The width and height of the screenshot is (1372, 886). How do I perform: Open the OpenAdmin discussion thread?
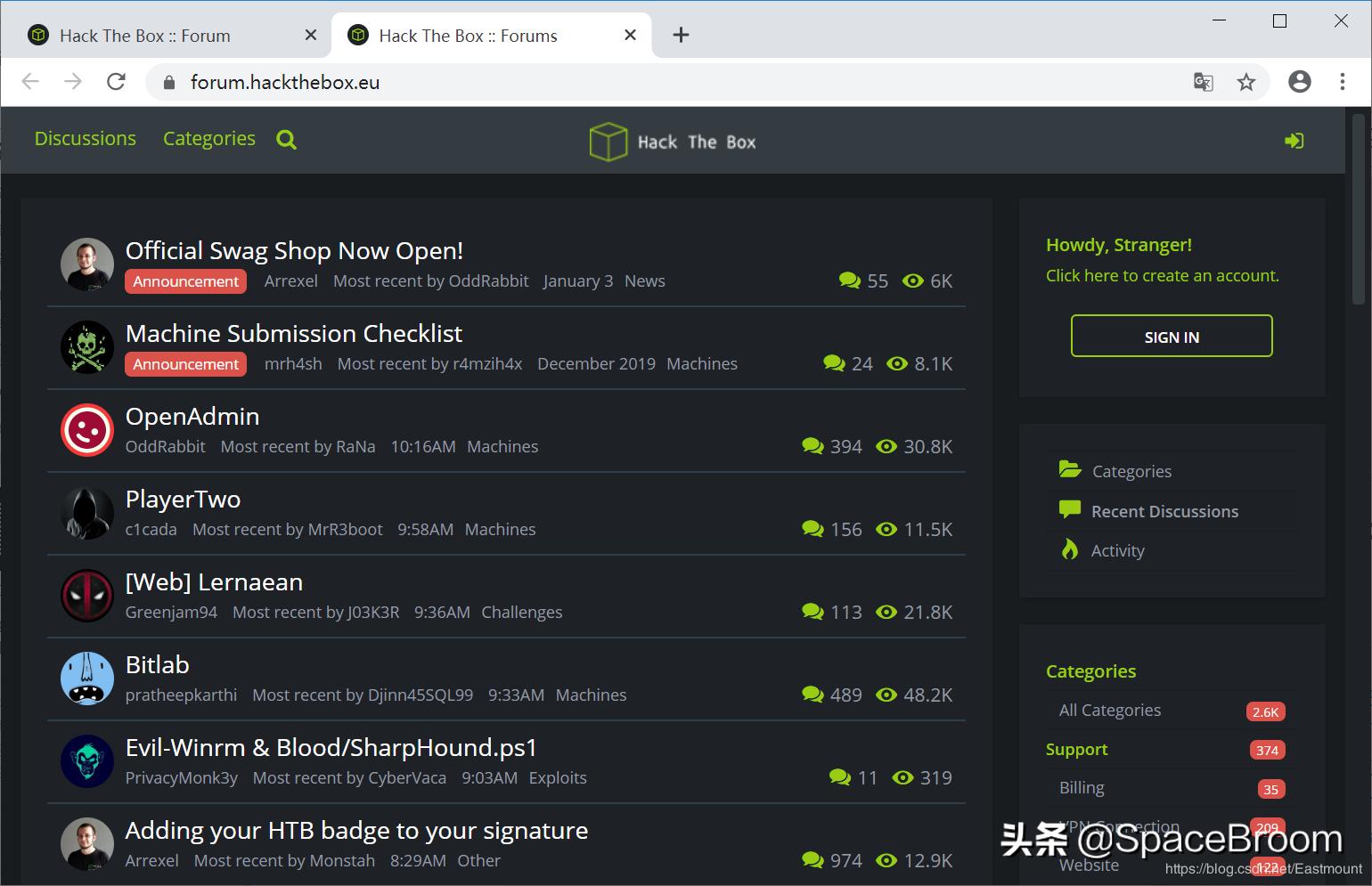tap(192, 416)
